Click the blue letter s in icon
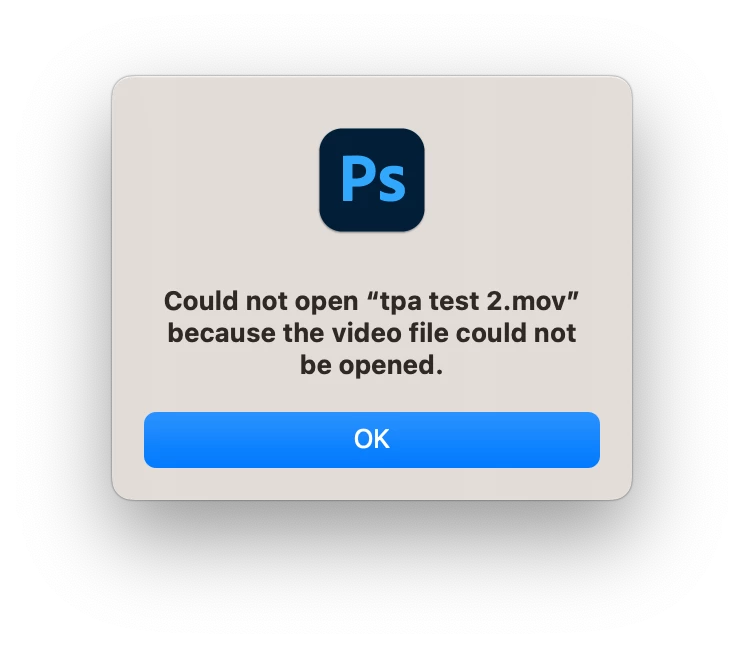 (392, 185)
